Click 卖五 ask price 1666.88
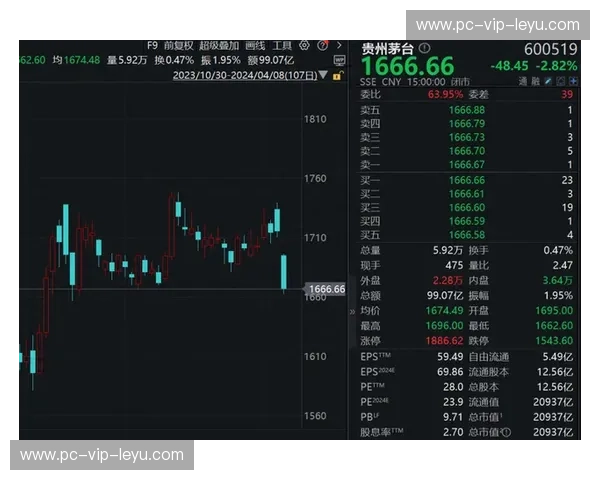 (467, 110)
